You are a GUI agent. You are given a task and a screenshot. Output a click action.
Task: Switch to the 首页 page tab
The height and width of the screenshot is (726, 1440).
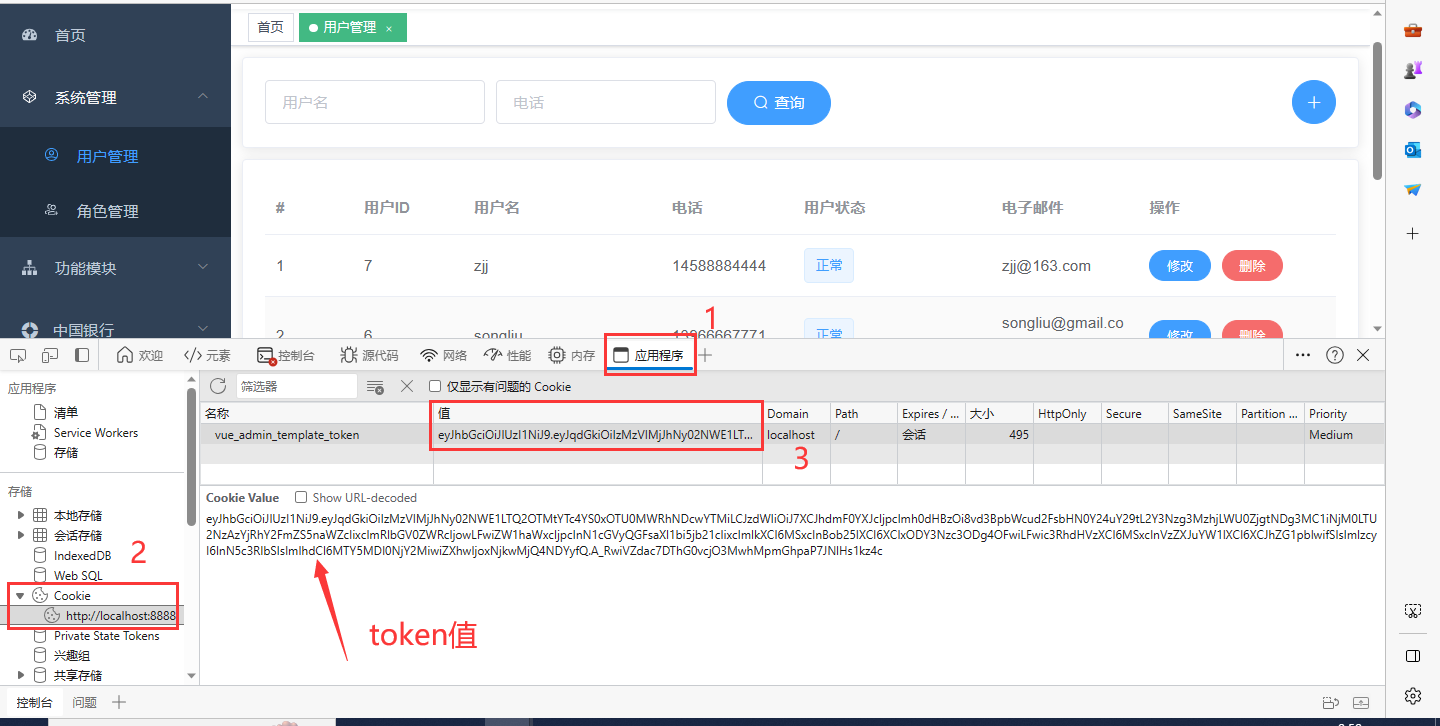271,27
